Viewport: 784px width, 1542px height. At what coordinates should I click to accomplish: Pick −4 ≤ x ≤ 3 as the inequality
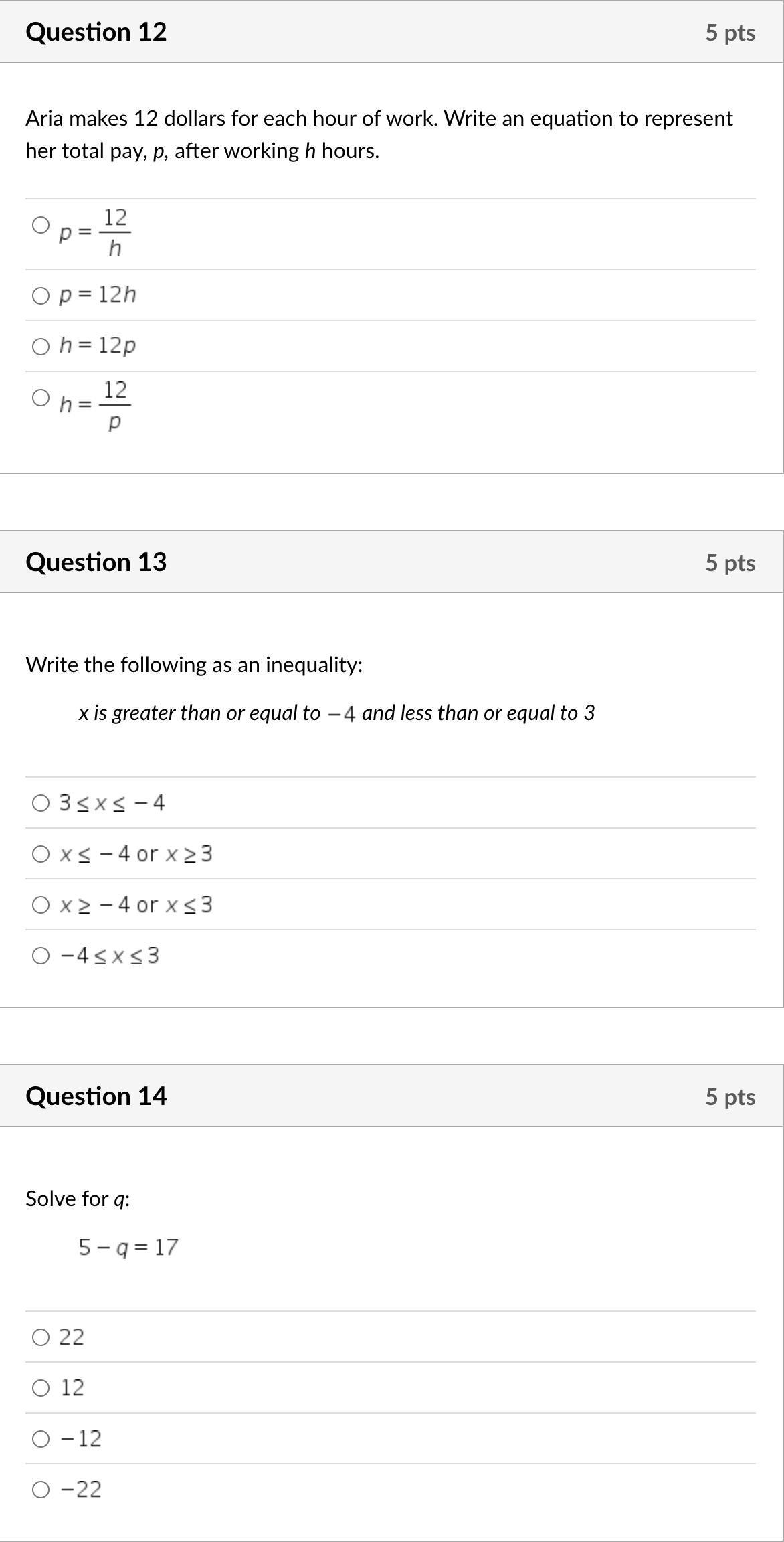point(41,956)
